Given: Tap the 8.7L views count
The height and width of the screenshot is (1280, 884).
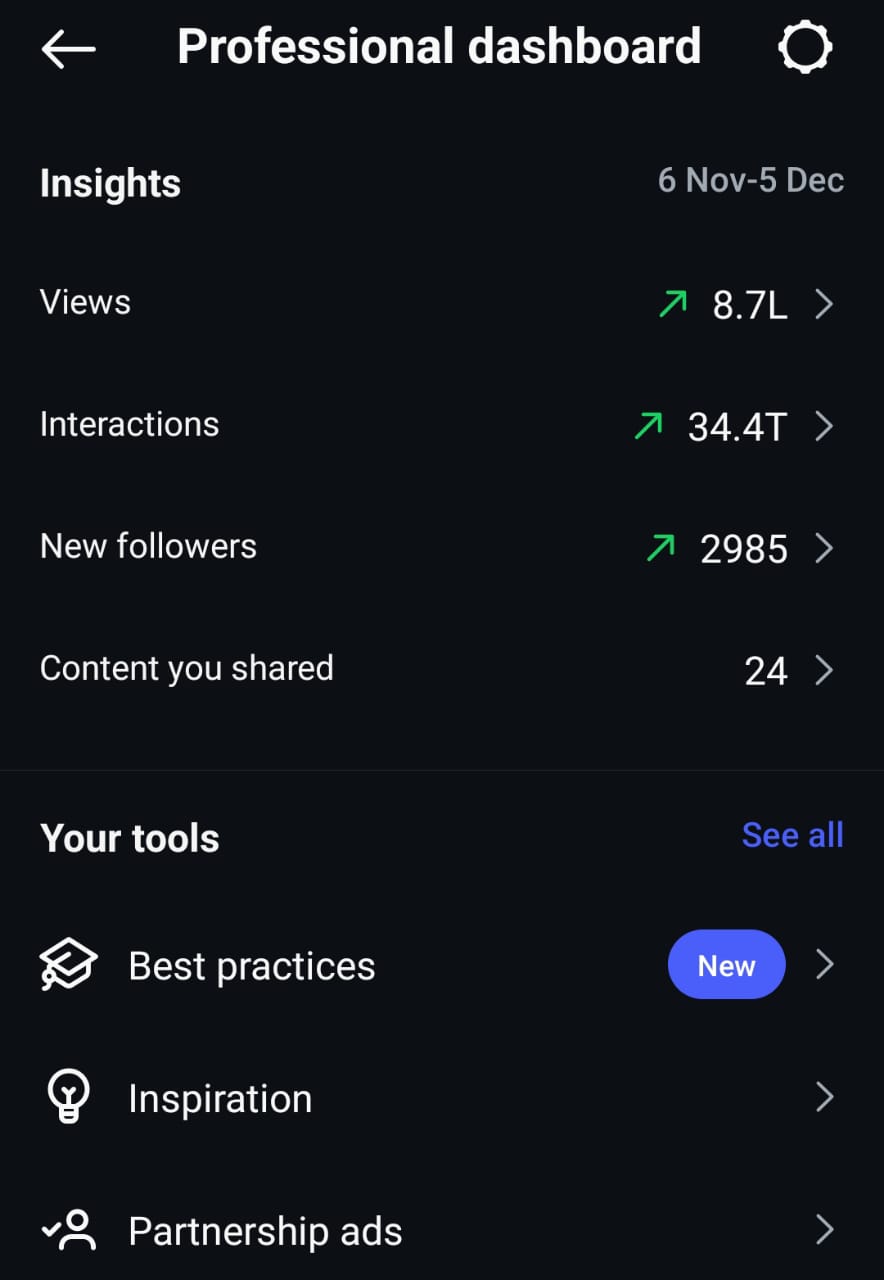Looking at the screenshot, I should (x=749, y=306).
